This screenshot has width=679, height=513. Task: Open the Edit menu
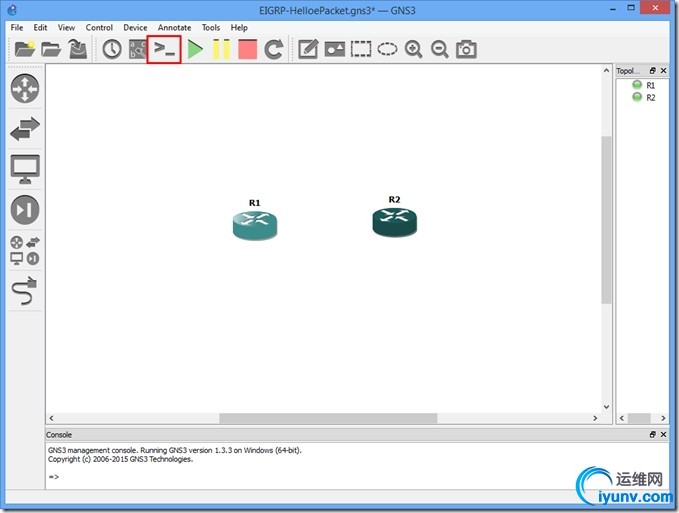tap(40, 27)
